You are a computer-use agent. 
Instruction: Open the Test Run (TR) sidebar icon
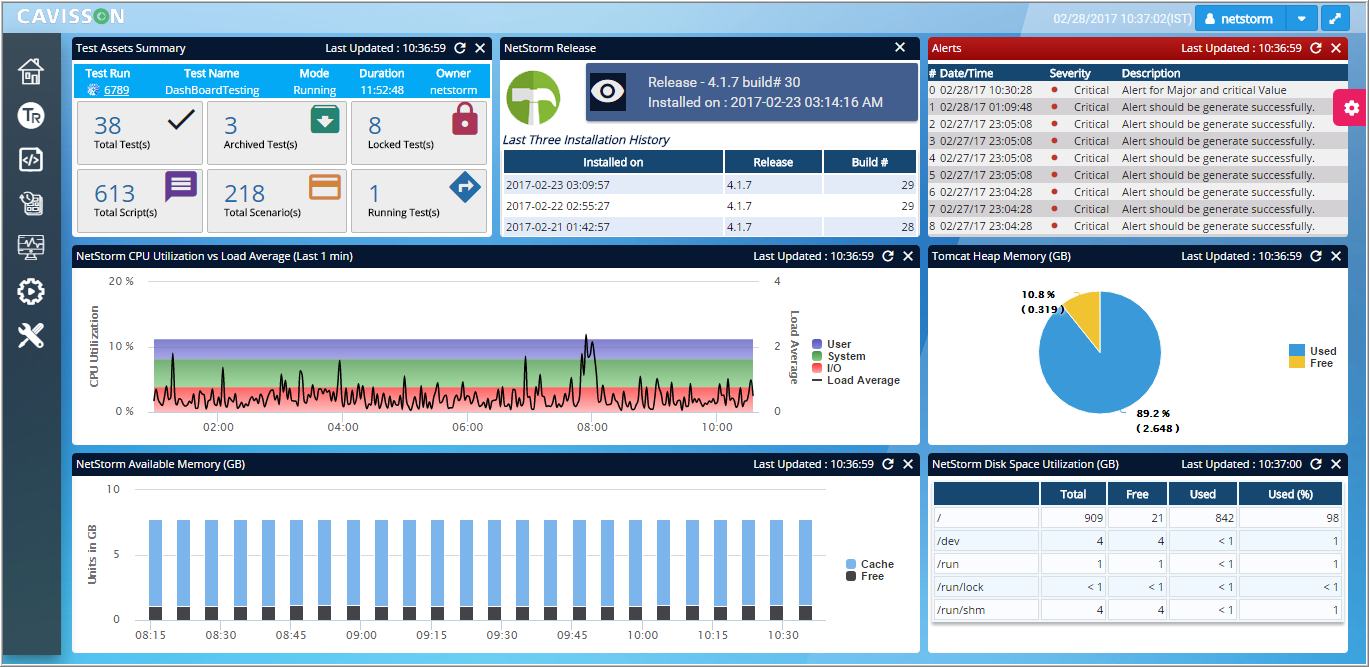(x=31, y=116)
